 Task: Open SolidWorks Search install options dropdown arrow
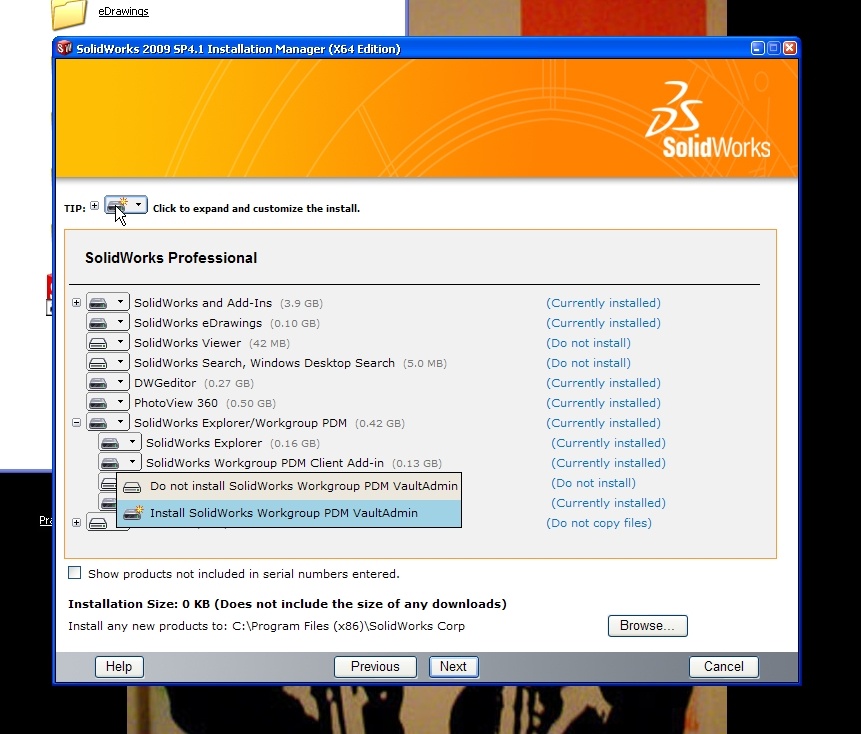coord(120,362)
